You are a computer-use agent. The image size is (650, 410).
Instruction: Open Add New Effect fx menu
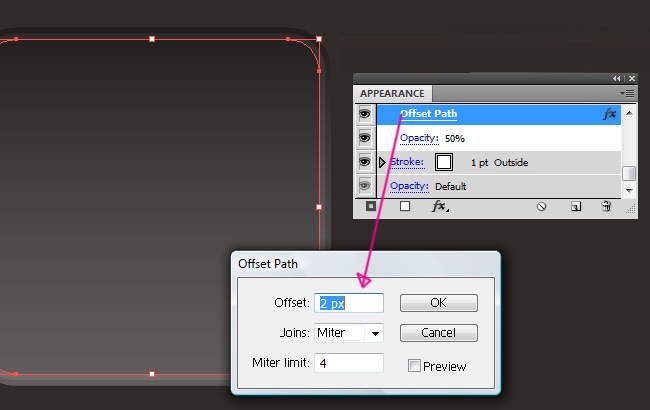coord(440,206)
